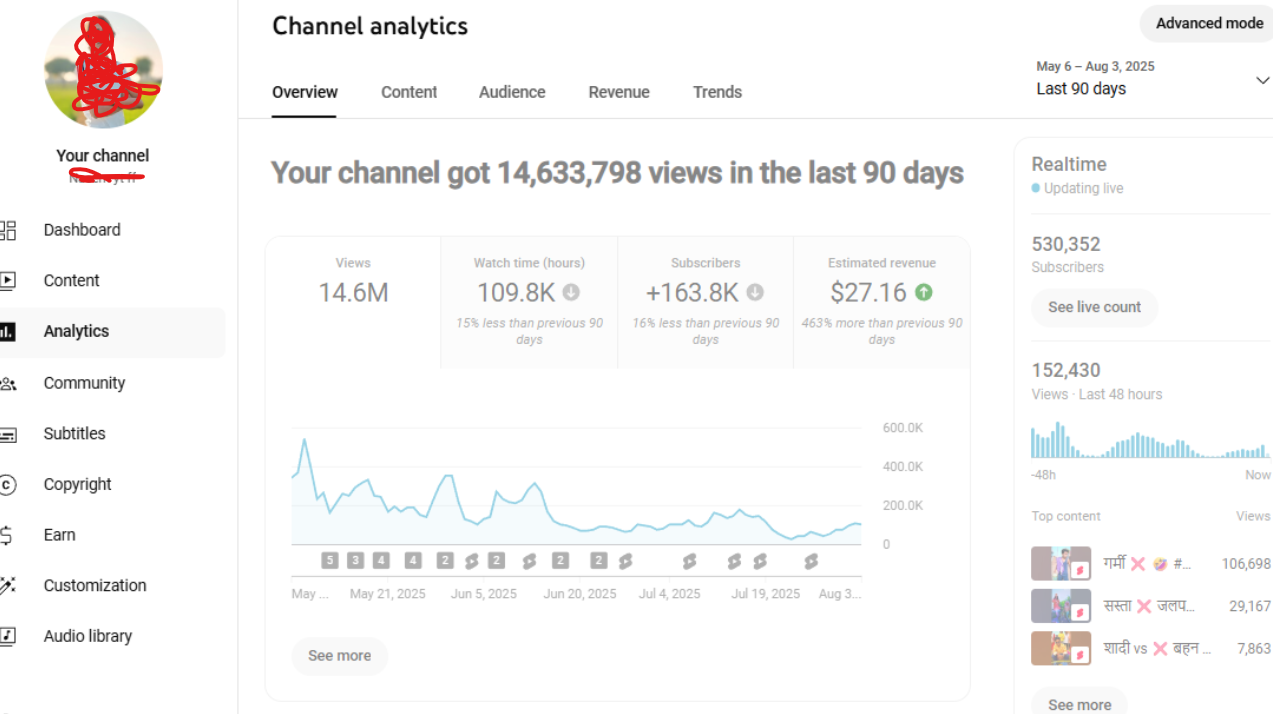Click the Audio library music icon
The width and height of the screenshot is (1273, 714).
[x=8, y=636]
